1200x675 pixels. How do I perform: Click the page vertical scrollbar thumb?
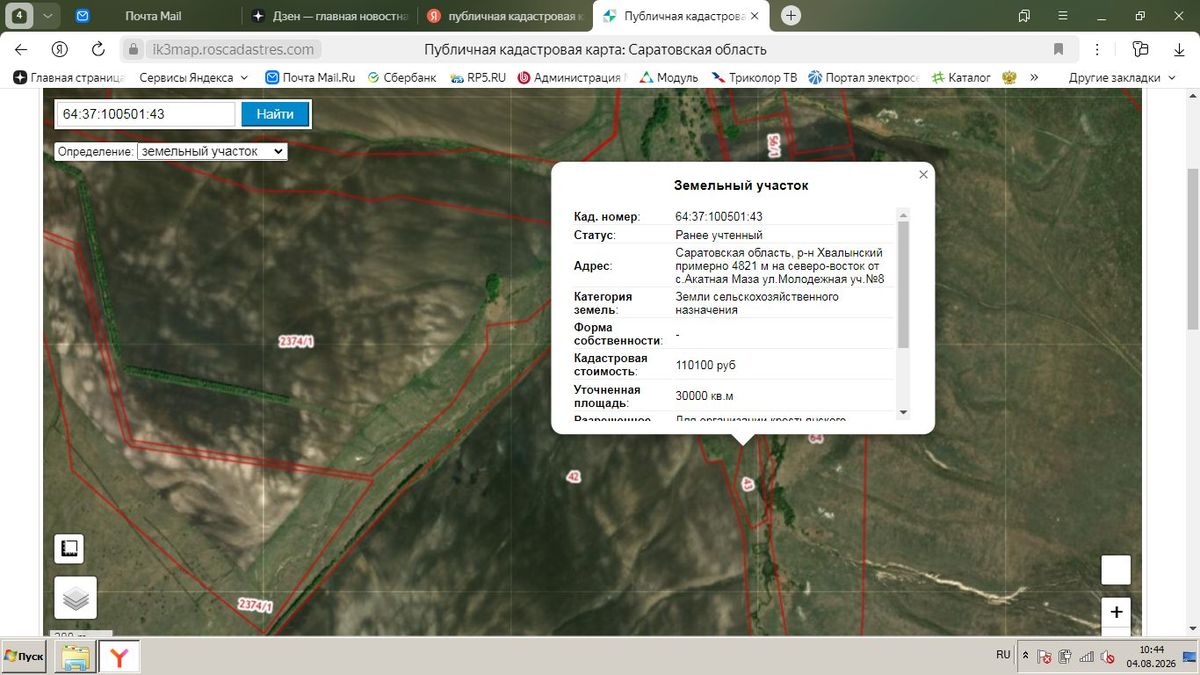(x=1191, y=248)
